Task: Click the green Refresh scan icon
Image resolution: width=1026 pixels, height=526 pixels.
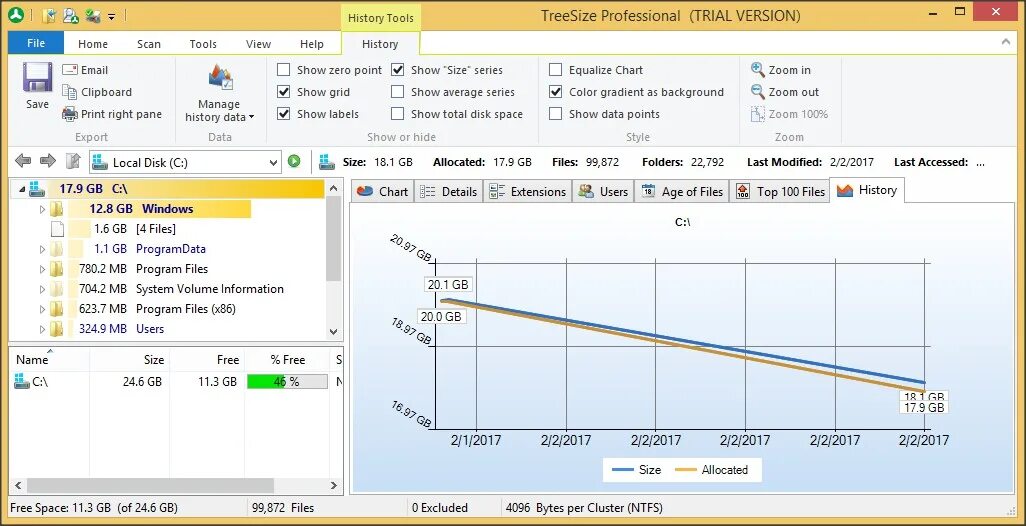Action: [294, 161]
